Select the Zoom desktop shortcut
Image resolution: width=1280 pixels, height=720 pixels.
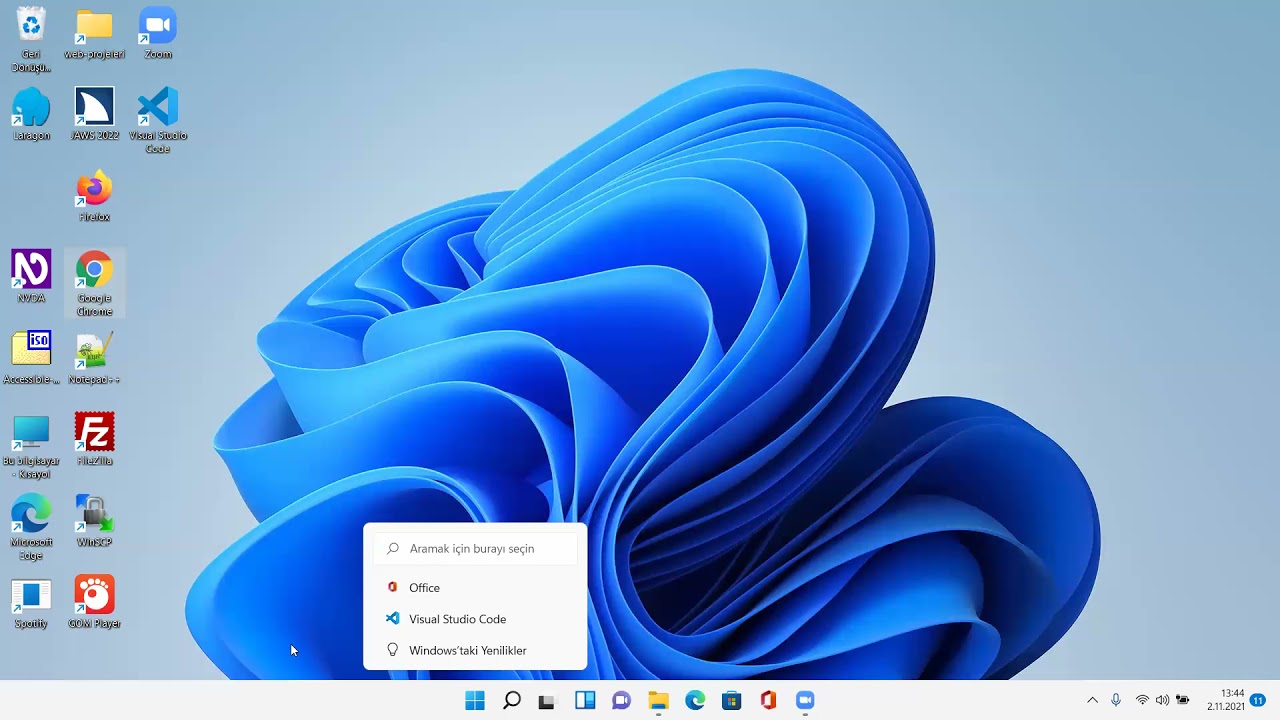point(158,32)
